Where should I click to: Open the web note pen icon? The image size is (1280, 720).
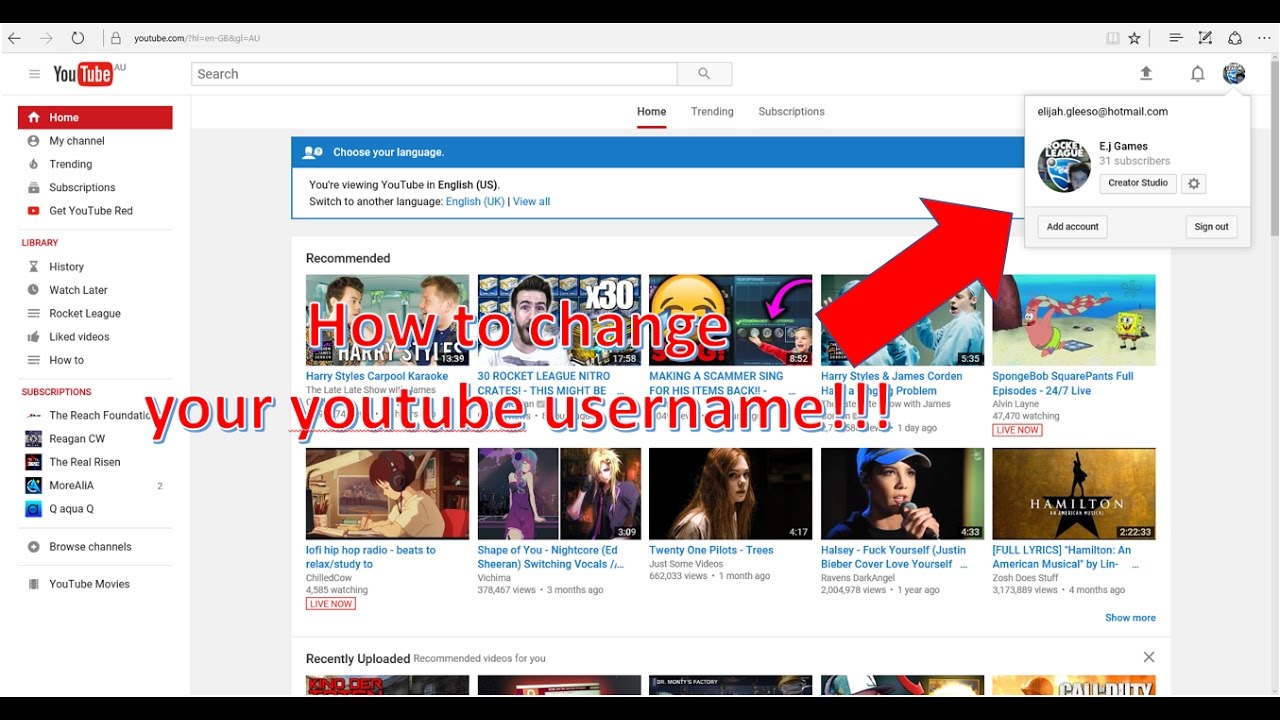(x=1205, y=38)
